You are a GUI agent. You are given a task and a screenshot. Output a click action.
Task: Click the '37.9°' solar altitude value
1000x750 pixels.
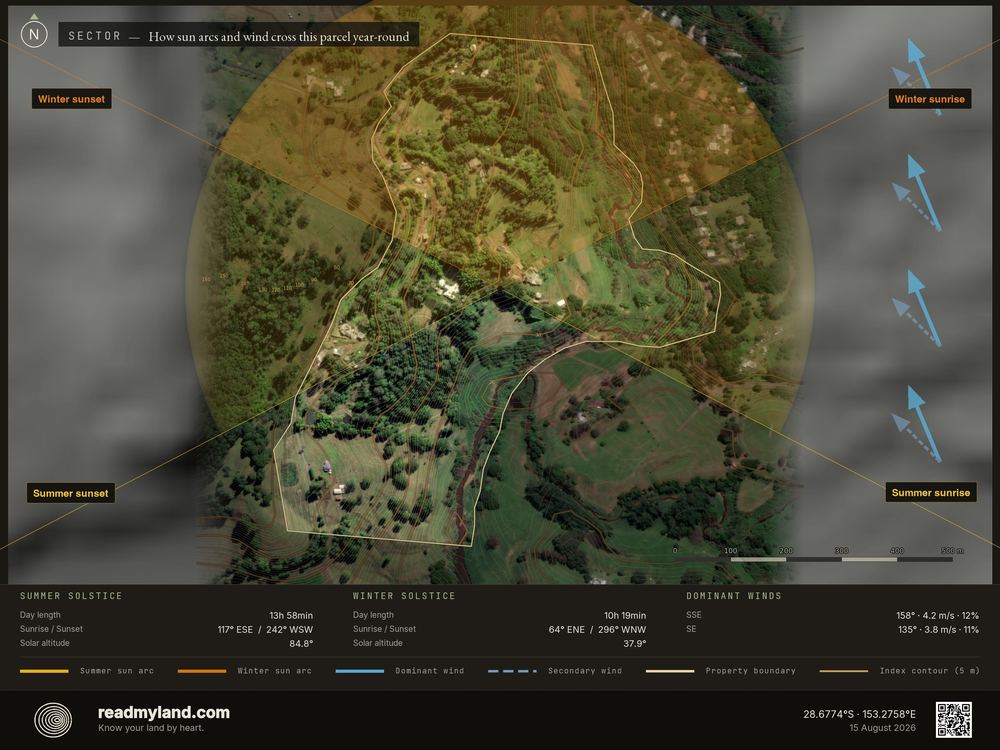coord(635,643)
